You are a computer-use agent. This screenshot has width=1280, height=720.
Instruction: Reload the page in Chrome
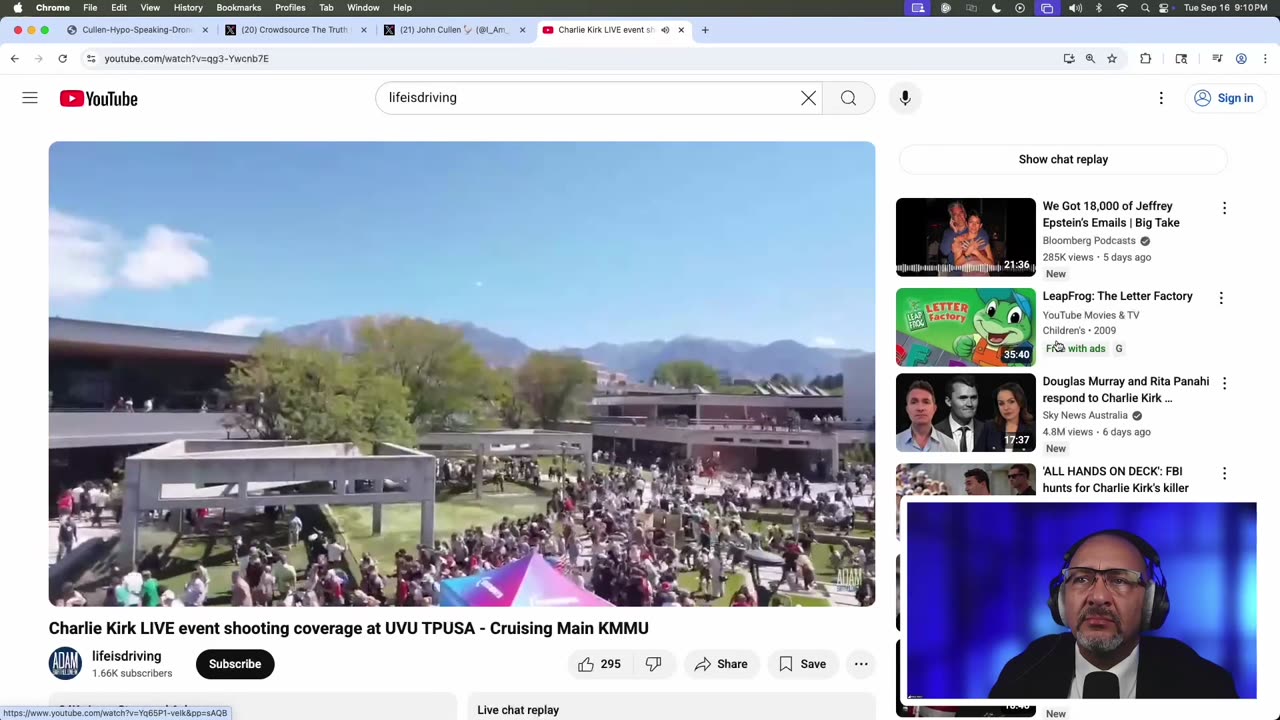(x=62, y=59)
